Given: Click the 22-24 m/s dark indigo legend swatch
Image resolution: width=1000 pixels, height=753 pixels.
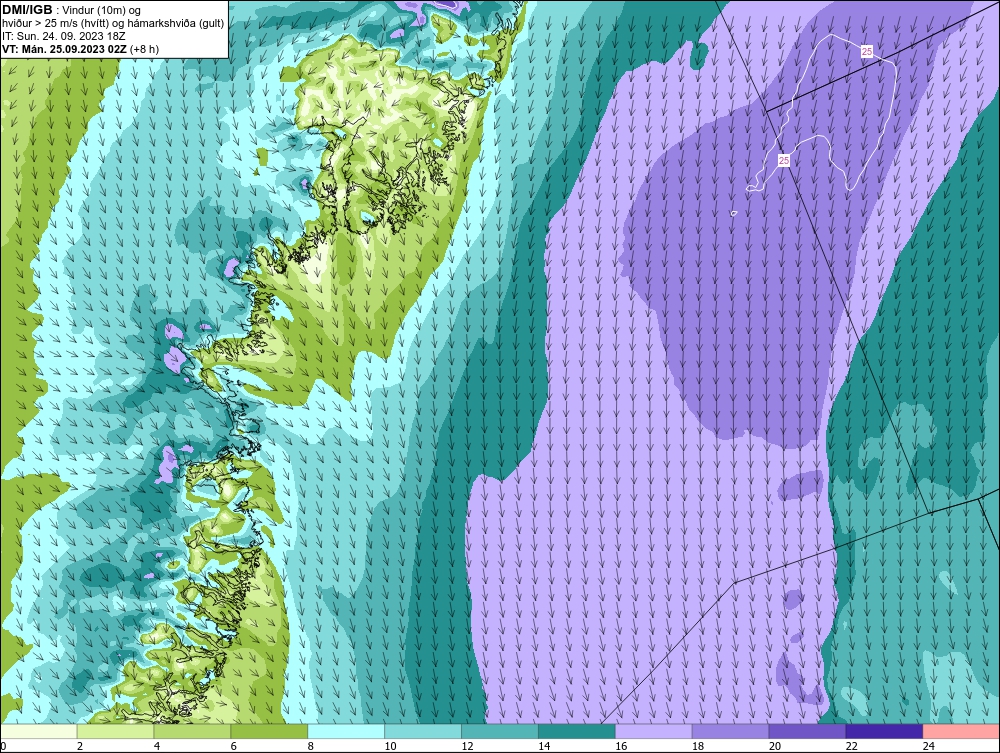Looking at the screenshot, I should (x=885, y=731).
